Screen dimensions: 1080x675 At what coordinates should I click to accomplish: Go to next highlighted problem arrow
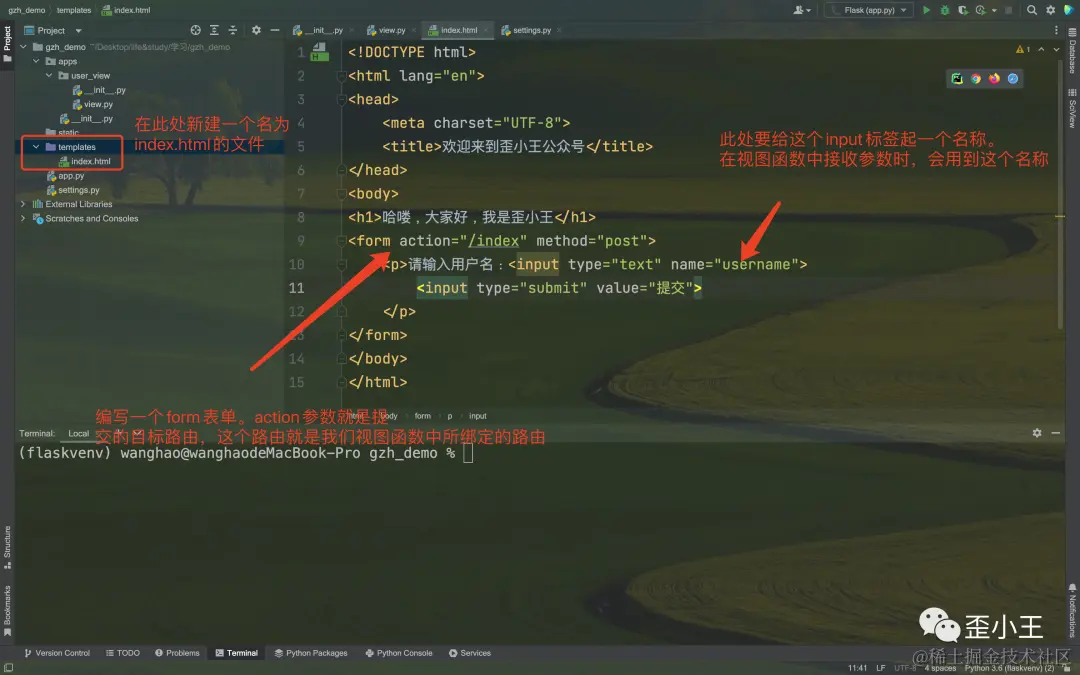point(1056,50)
